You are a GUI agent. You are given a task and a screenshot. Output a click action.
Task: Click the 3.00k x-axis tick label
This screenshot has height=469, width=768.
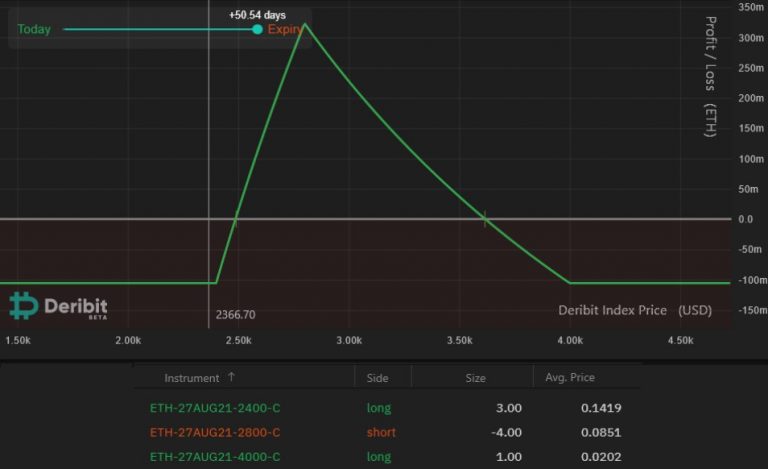[349, 340]
